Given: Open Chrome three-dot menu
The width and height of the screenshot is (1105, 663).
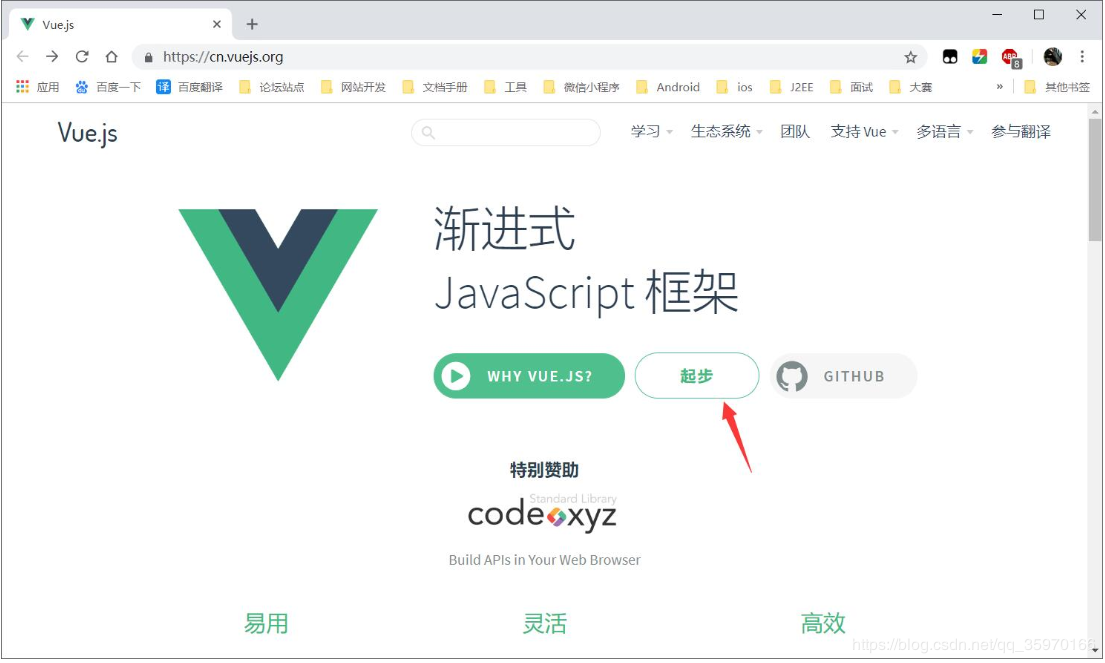Looking at the screenshot, I should tap(1082, 56).
